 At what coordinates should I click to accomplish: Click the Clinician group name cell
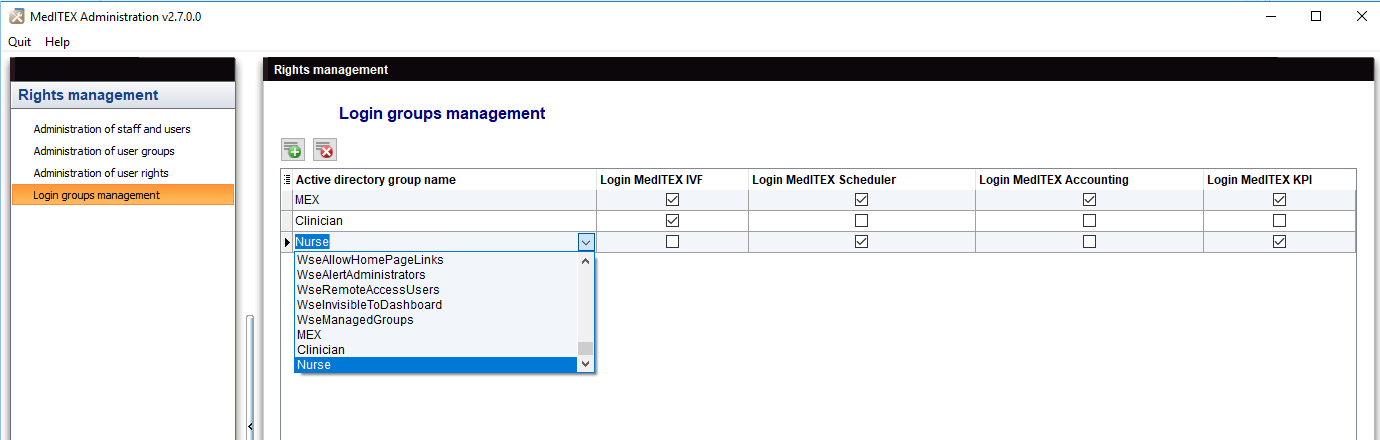pyautogui.click(x=444, y=220)
